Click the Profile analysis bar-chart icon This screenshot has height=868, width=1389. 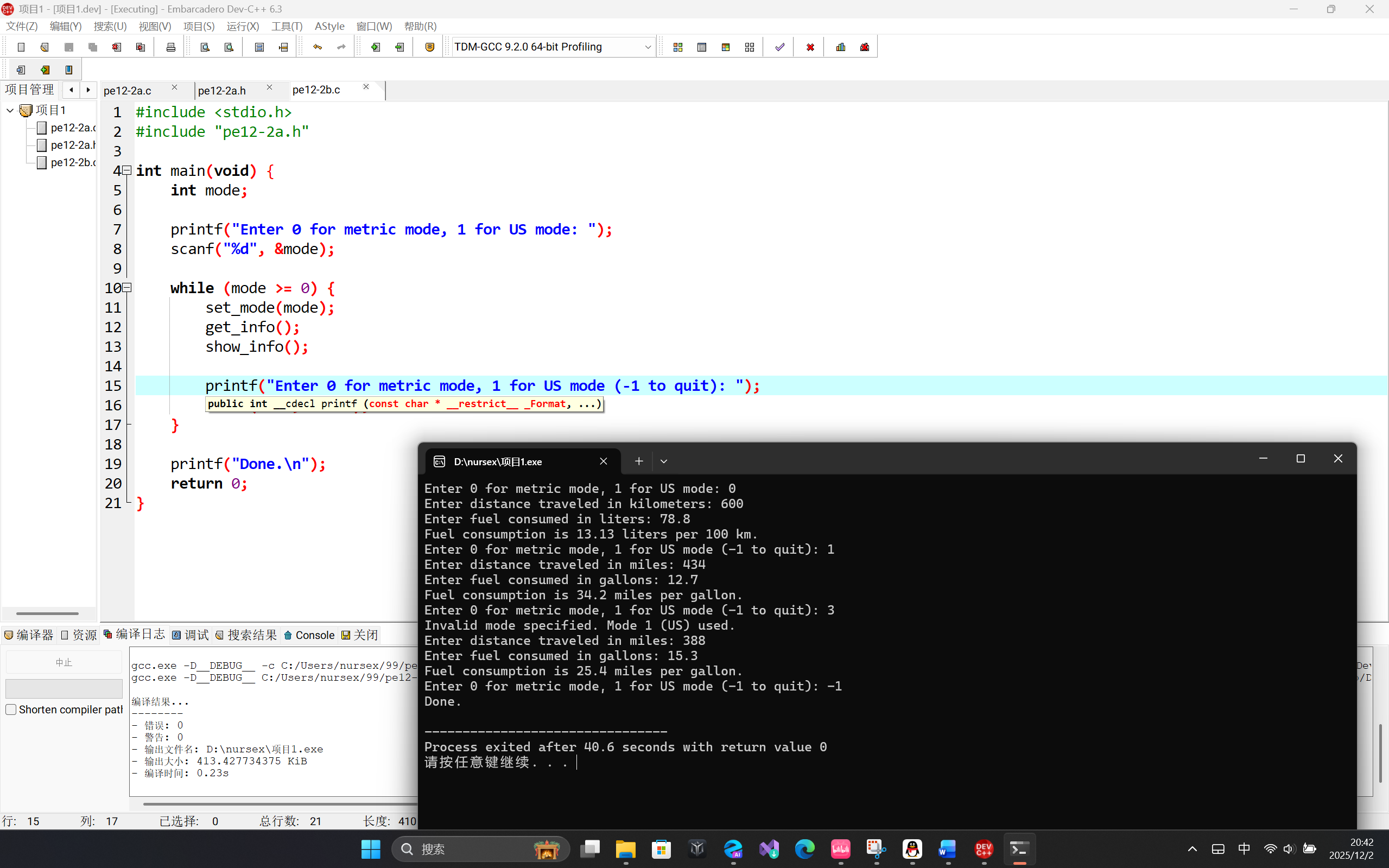click(x=841, y=47)
